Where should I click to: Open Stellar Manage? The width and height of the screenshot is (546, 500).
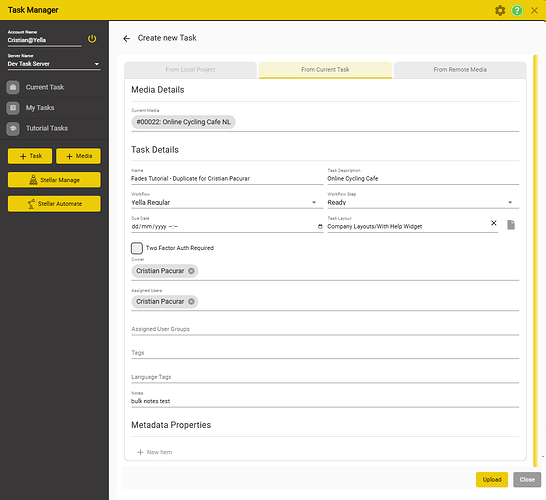pos(54,180)
